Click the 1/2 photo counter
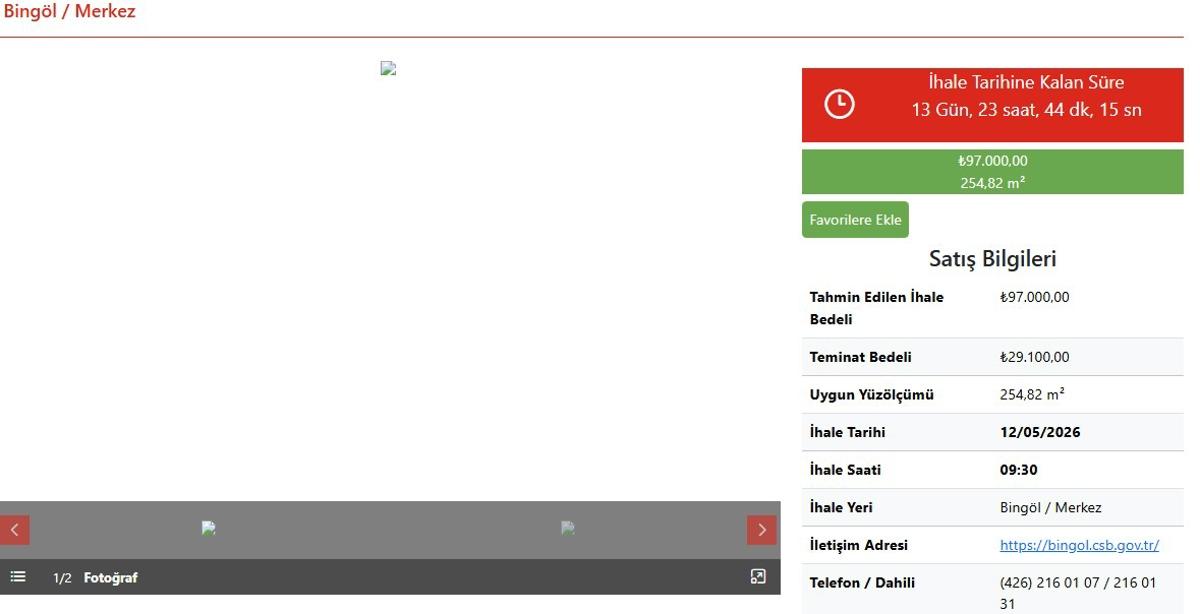Screen dimensions: 1200x614 pyautogui.click(x=62, y=578)
